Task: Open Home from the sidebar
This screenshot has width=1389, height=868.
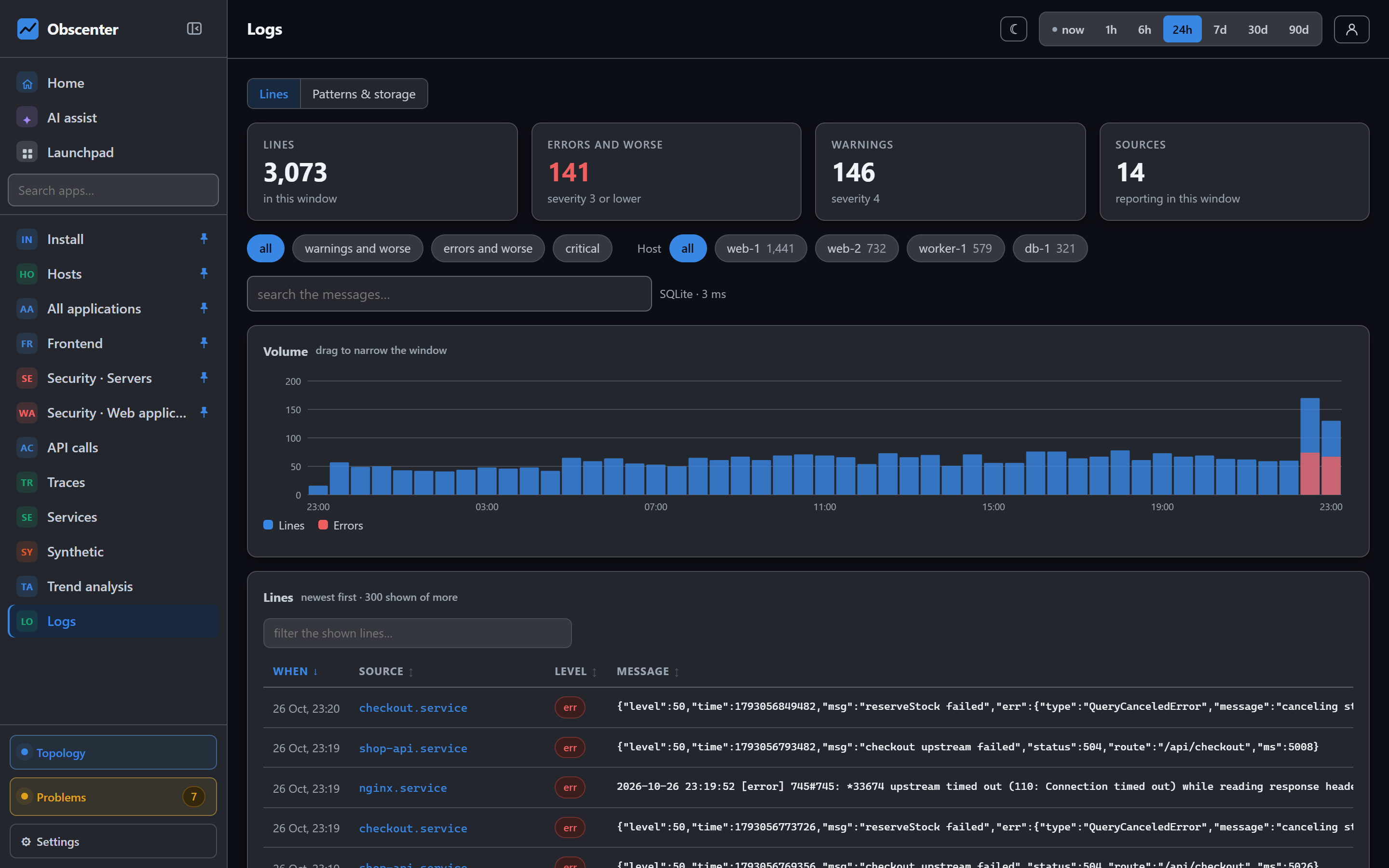Action: (113, 83)
